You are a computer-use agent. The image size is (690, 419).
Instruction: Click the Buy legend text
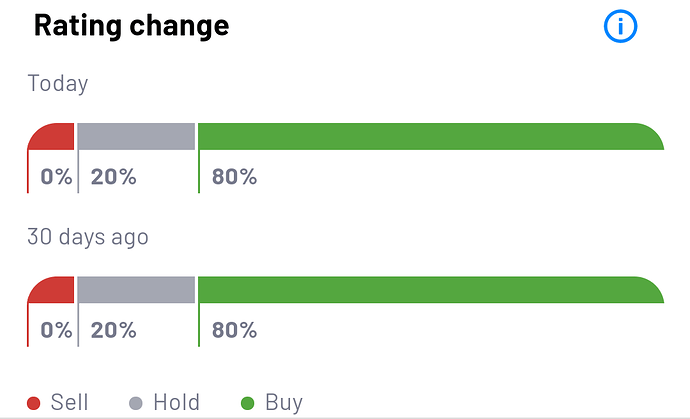click(284, 403)
